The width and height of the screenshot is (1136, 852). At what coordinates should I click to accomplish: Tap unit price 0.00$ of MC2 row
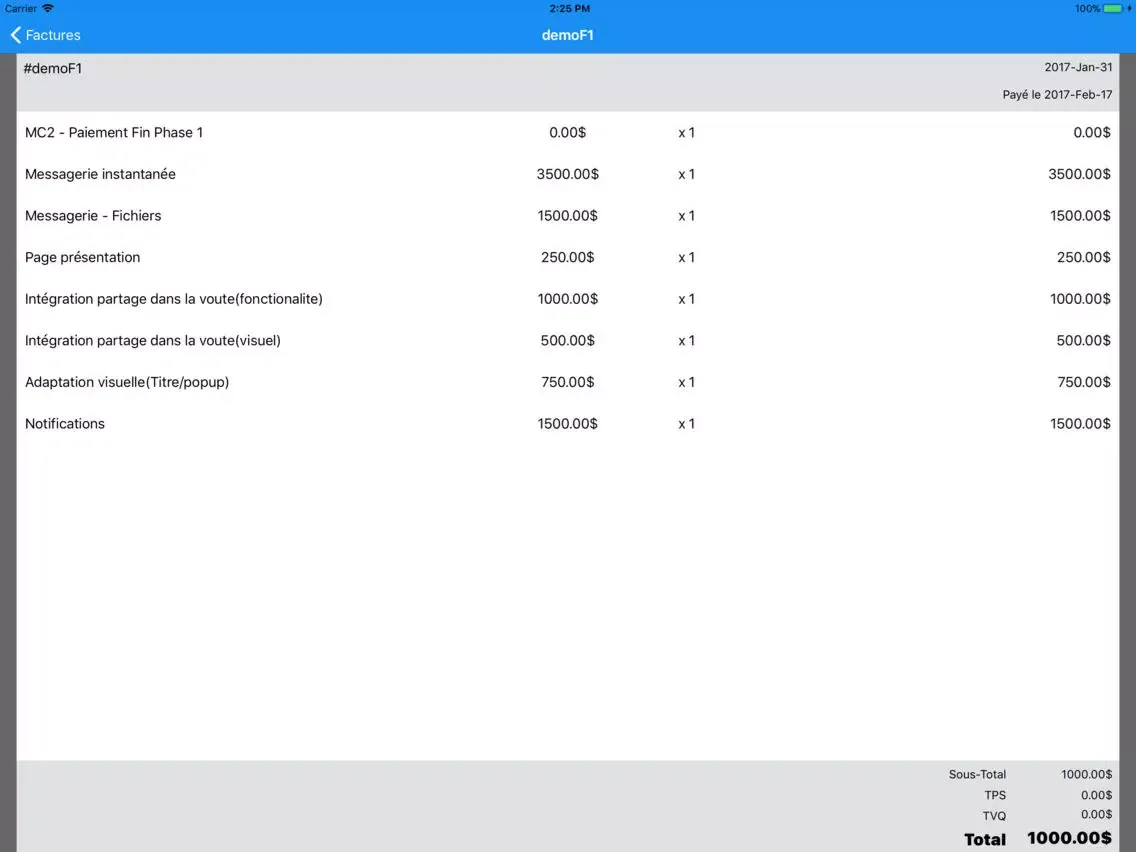pyautogui.click(x=567, y=133)
